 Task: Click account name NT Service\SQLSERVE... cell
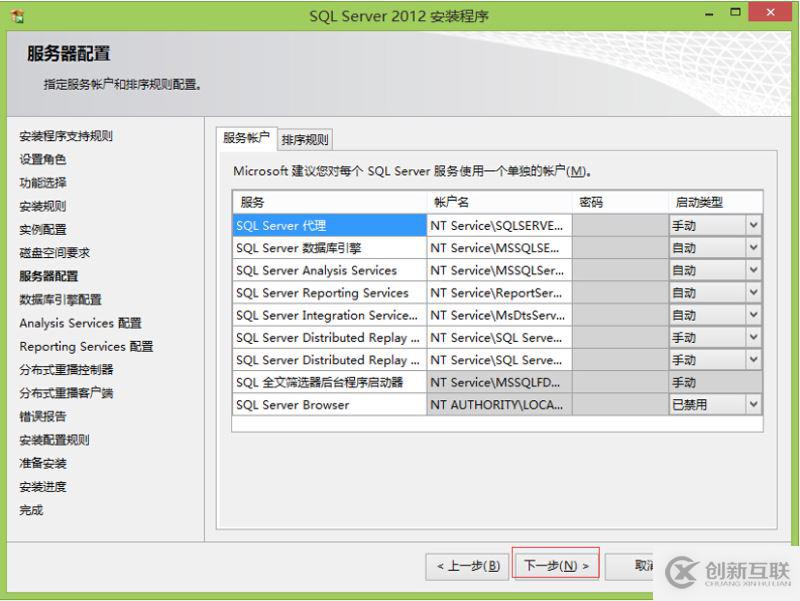click(499, 225)
